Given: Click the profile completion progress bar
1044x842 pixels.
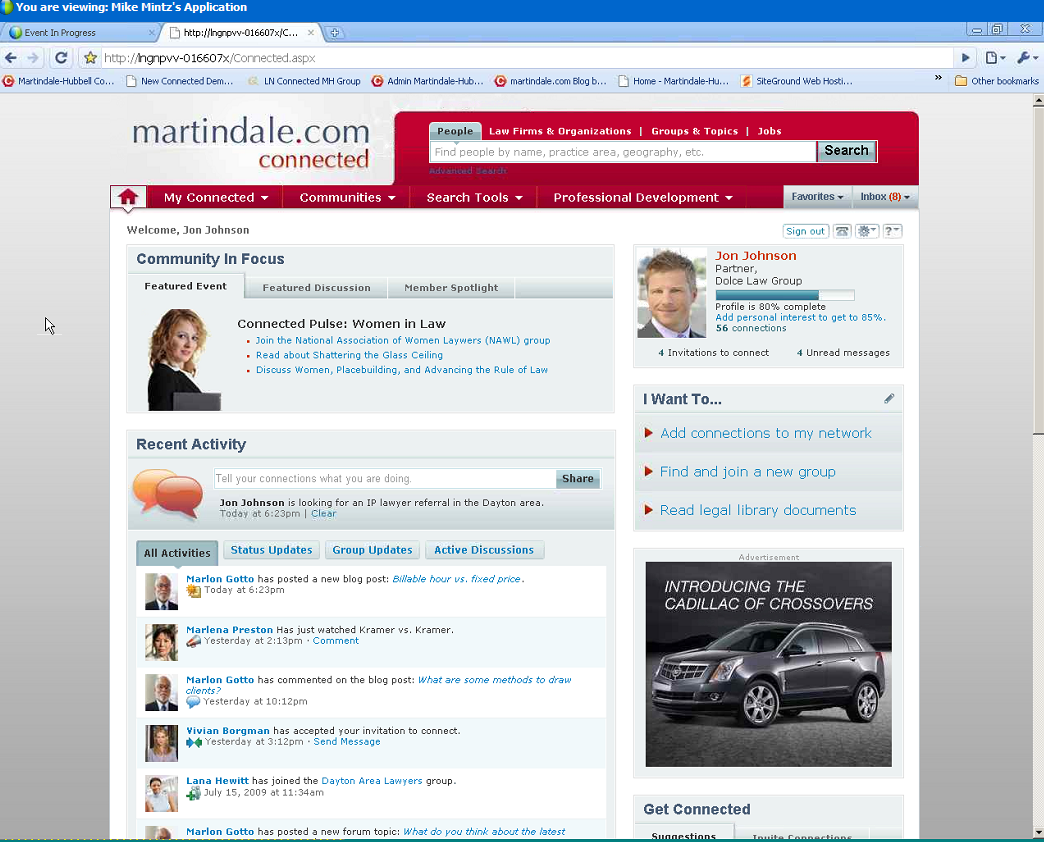Looking at the screenshot, I should point(784,295).
